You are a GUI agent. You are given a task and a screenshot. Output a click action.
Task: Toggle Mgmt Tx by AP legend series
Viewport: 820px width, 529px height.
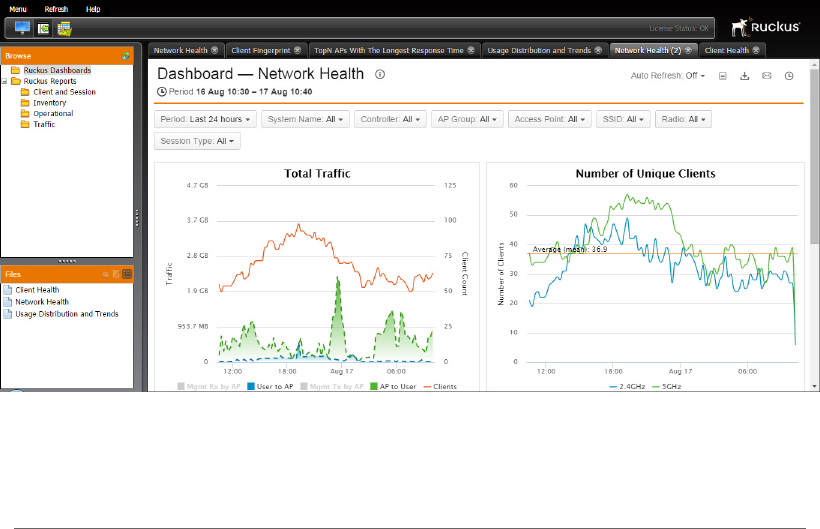(332, 386)
